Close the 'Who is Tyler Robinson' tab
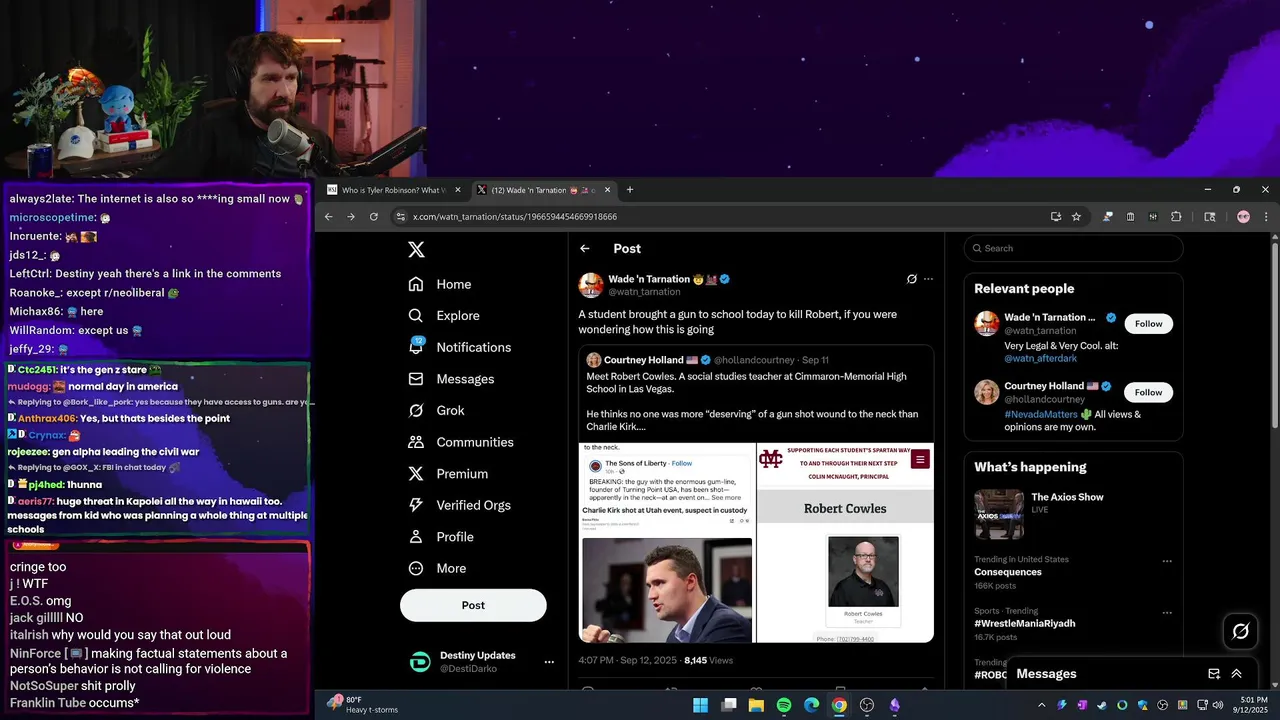The width and height of the screenshot is (1280, 720). [458, 190]
